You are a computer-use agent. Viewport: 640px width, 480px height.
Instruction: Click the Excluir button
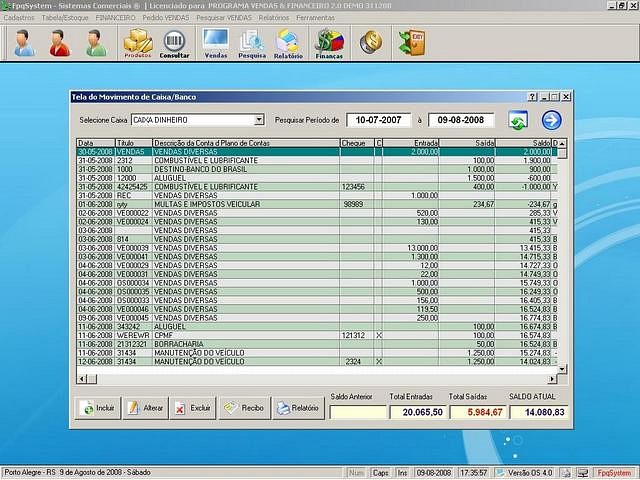tap(192, 408)
